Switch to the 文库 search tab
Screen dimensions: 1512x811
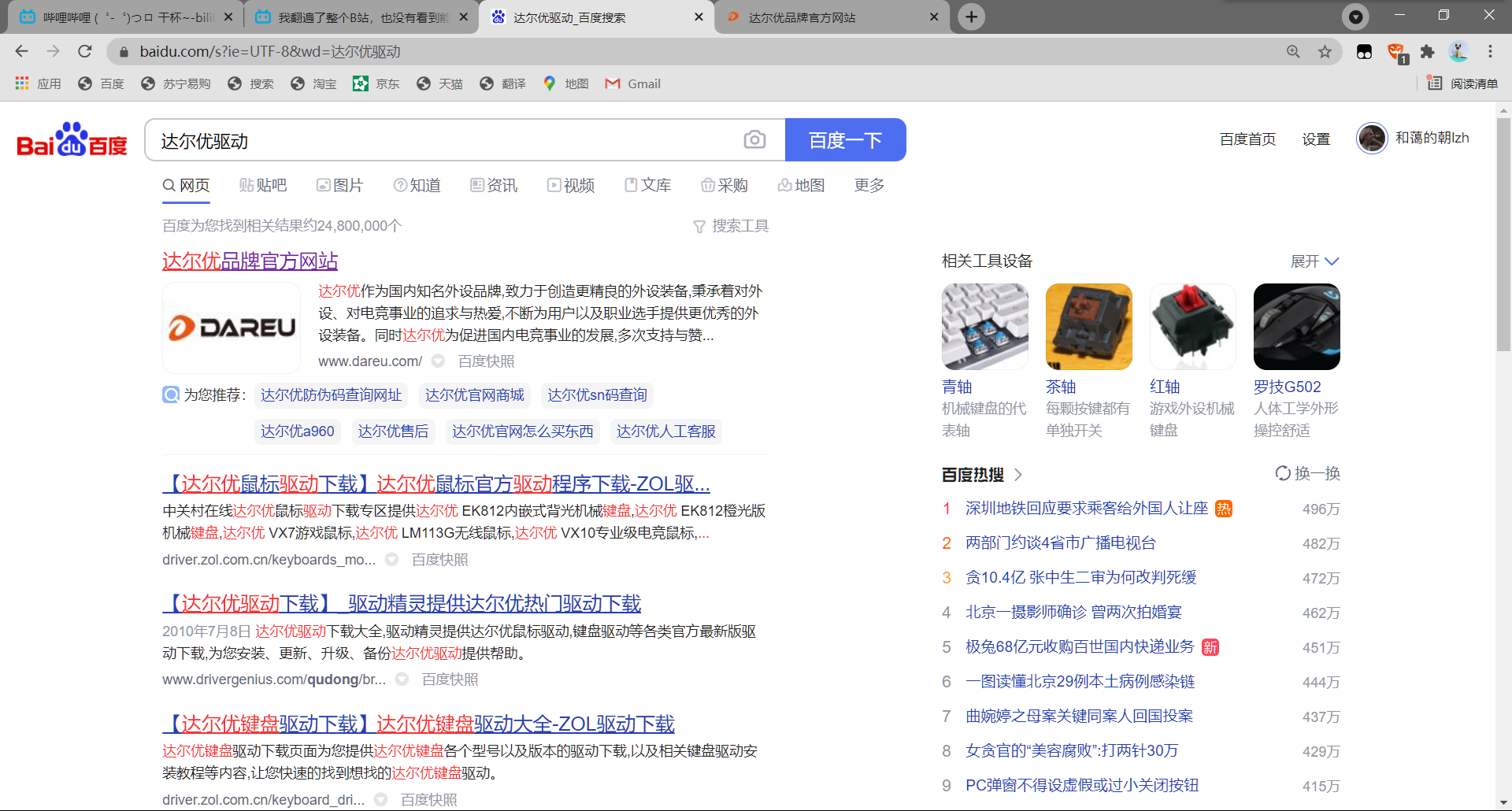tap(648, 185)
